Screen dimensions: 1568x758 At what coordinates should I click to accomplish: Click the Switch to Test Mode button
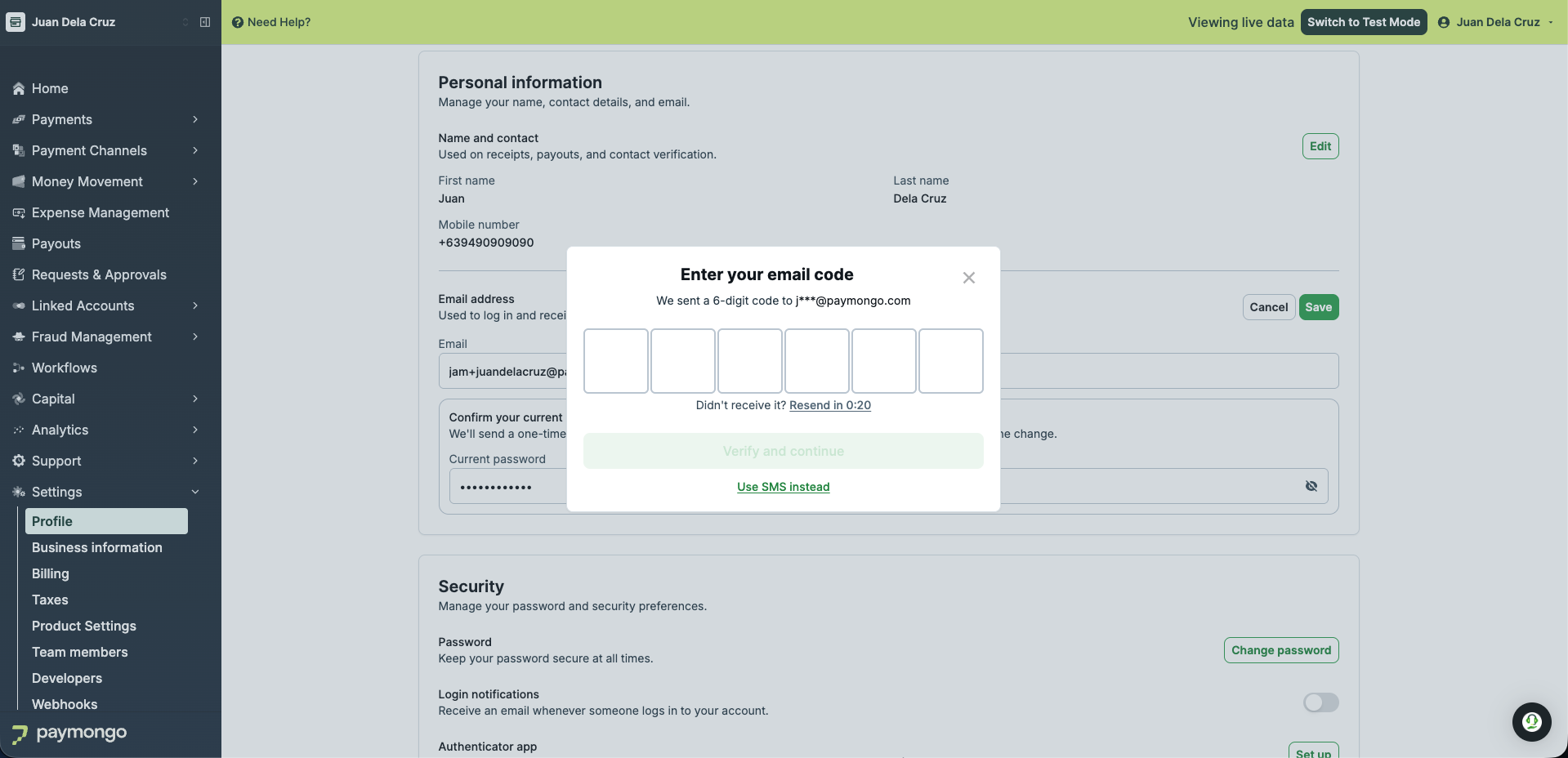(1364, 22)
